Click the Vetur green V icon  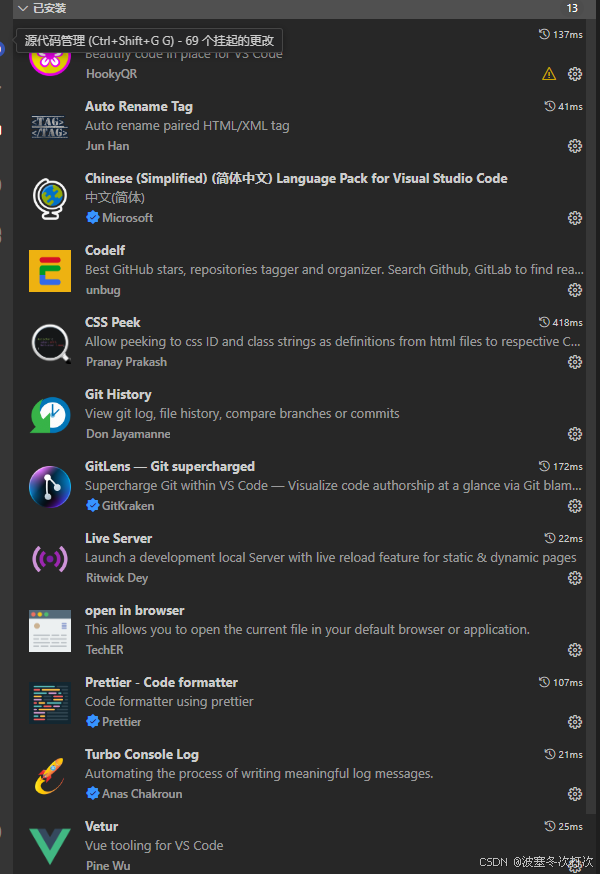coord(50,846)
